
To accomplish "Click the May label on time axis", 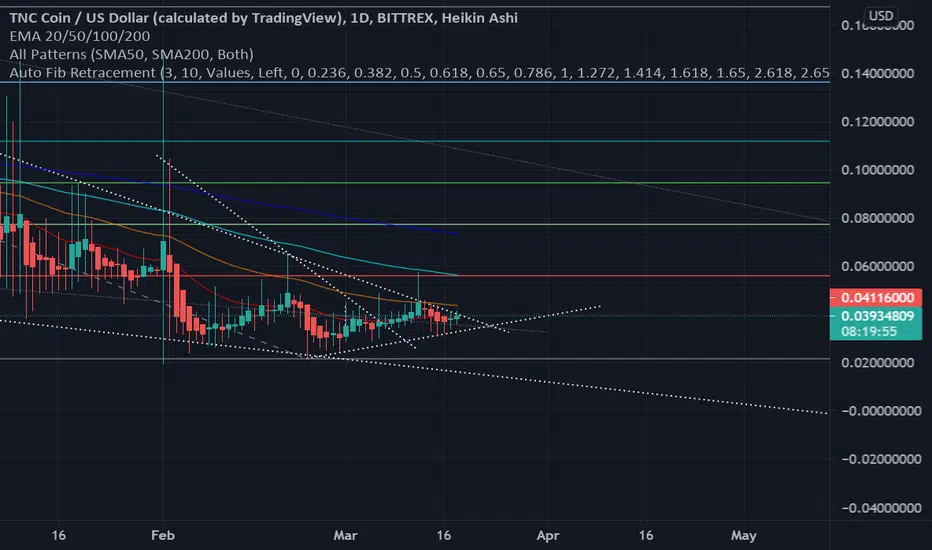I will (x=744, y=536).
